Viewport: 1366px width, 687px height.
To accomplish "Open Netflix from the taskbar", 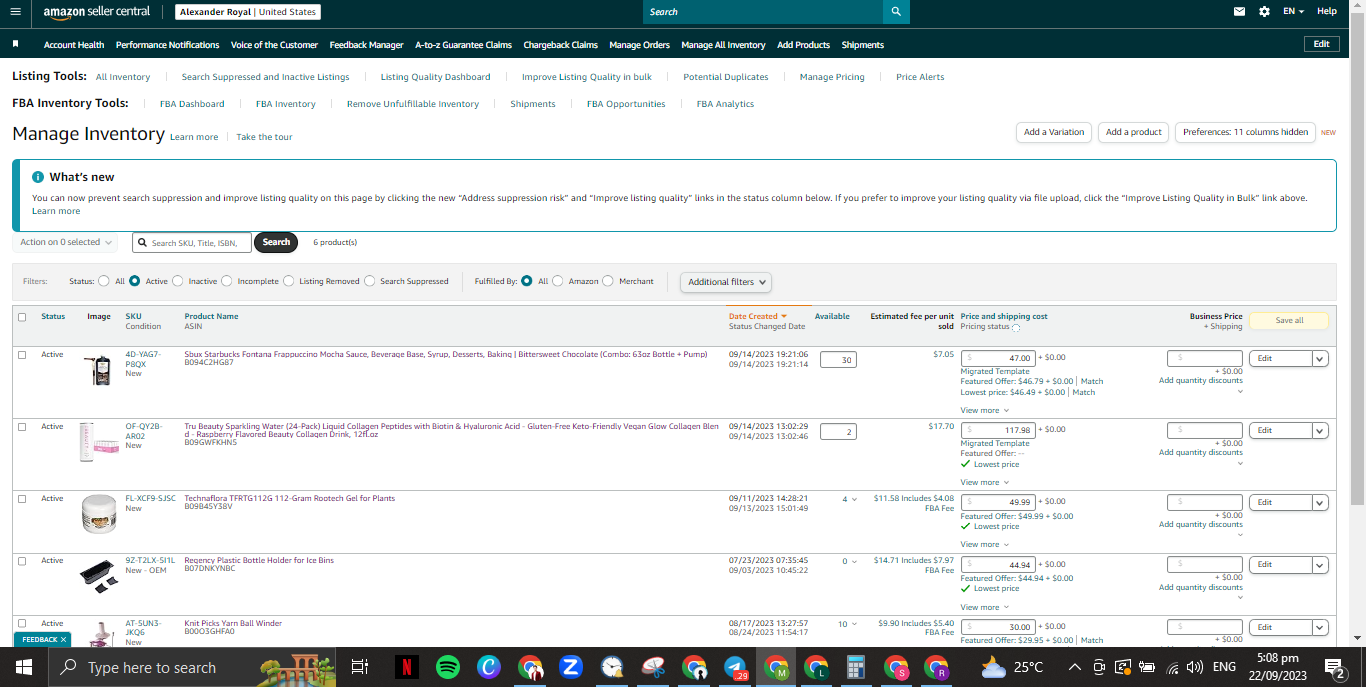I will (x=406, y=667).
